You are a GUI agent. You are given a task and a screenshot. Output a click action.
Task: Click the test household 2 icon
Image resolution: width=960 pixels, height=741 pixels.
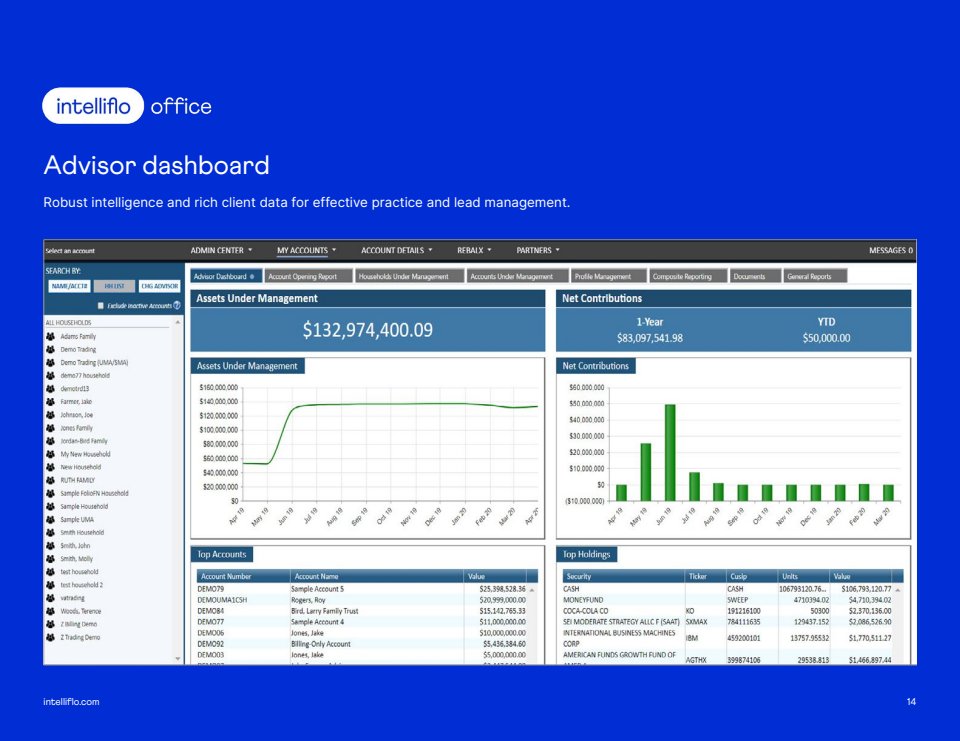click(50, 585)
